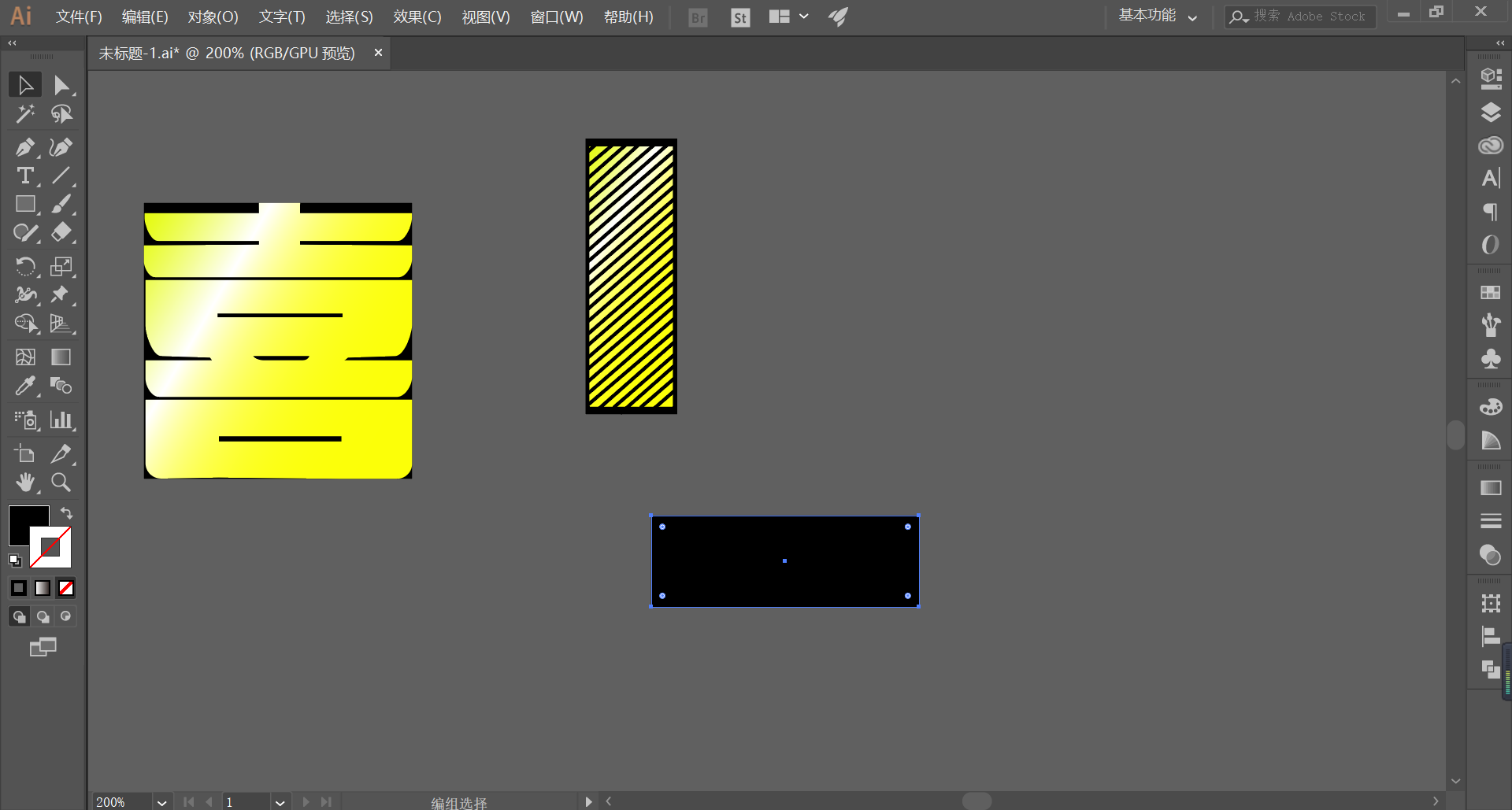Swap fill and stroke colors
The height and width of the screenshot is (810, 1512).
[67, 513]
